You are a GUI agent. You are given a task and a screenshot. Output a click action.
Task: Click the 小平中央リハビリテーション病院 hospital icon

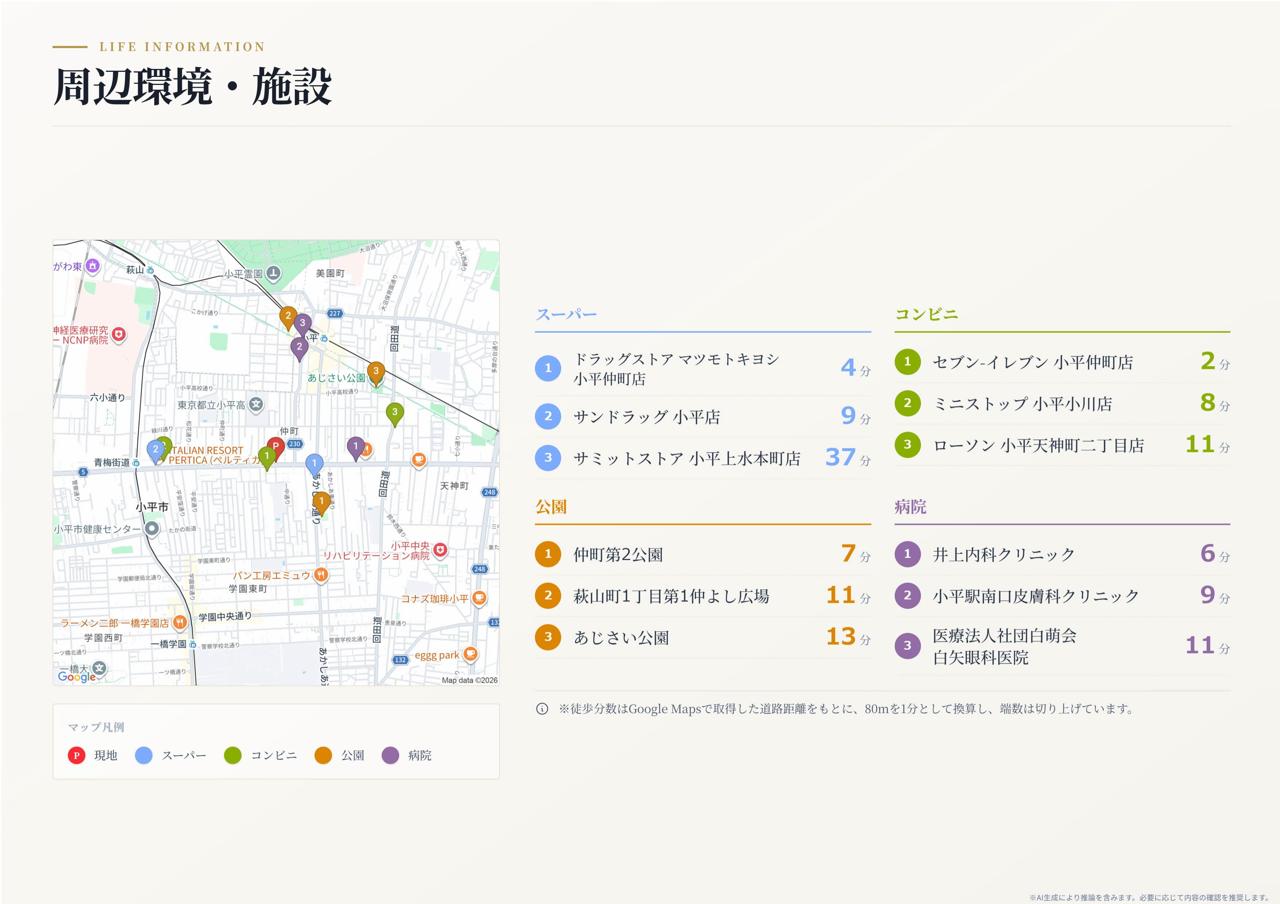click(440, 550)
